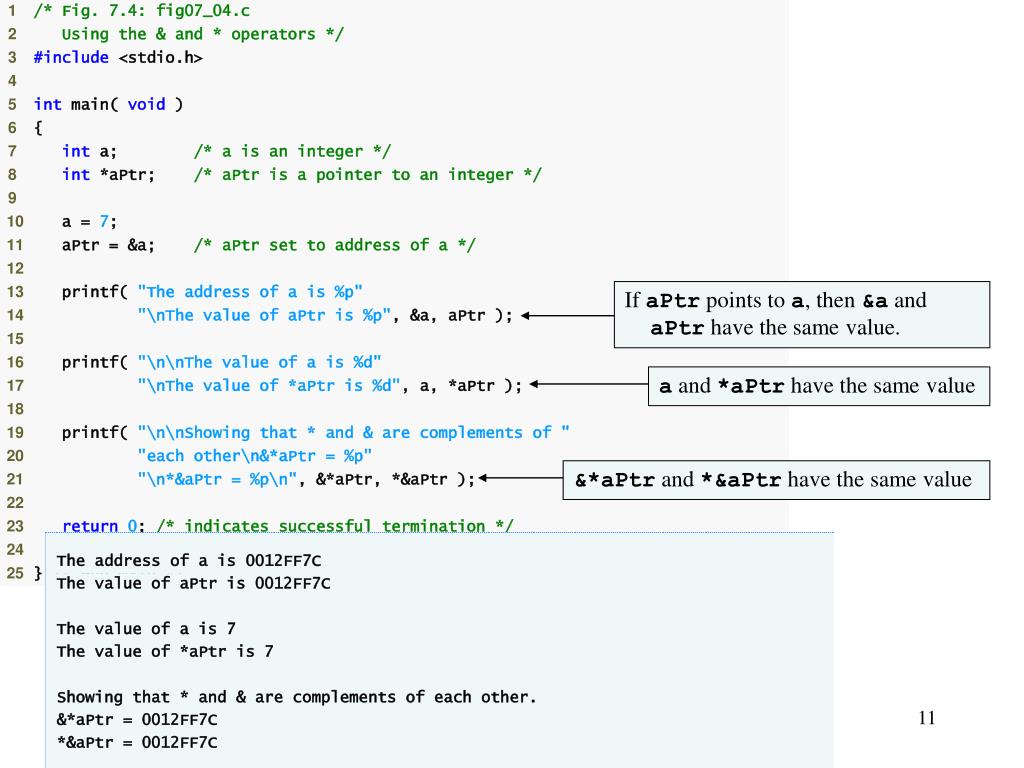The height and width of the screenshot is (768, 1024).
Task: Click the string "each other\n&*aPtr = %p"
Action: (x=255, y=456)
